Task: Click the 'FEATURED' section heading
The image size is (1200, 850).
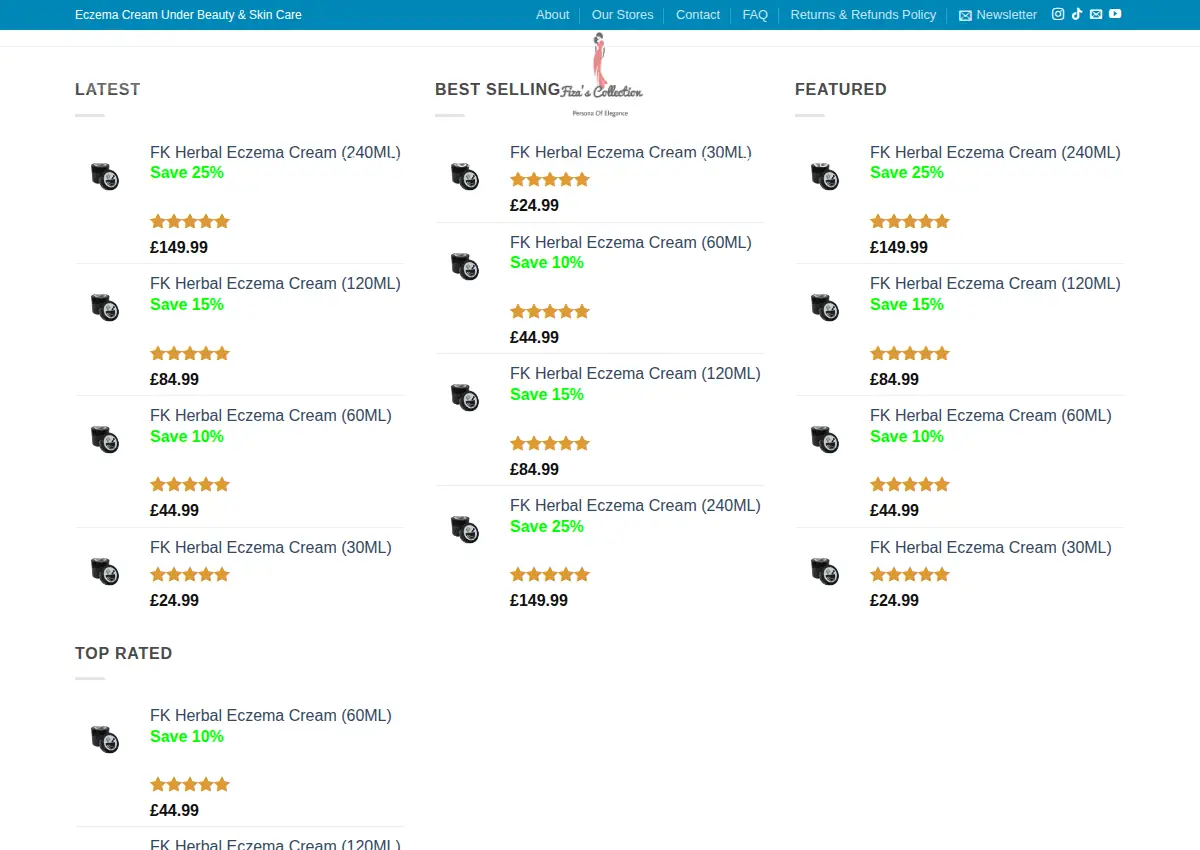Action: pyautogui.click(x=841, y=90)
